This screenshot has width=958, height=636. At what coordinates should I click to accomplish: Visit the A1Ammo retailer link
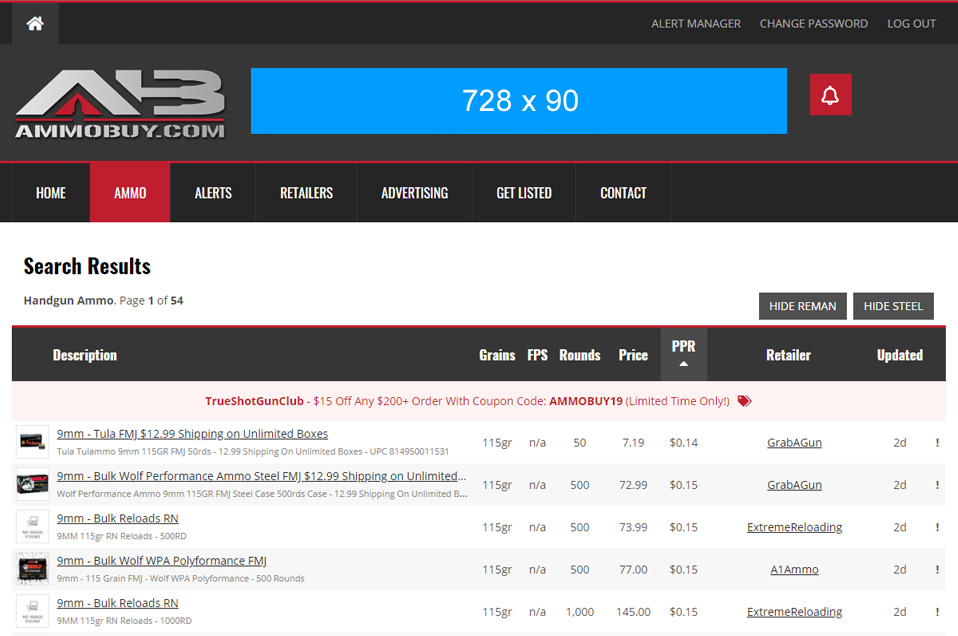794,569
